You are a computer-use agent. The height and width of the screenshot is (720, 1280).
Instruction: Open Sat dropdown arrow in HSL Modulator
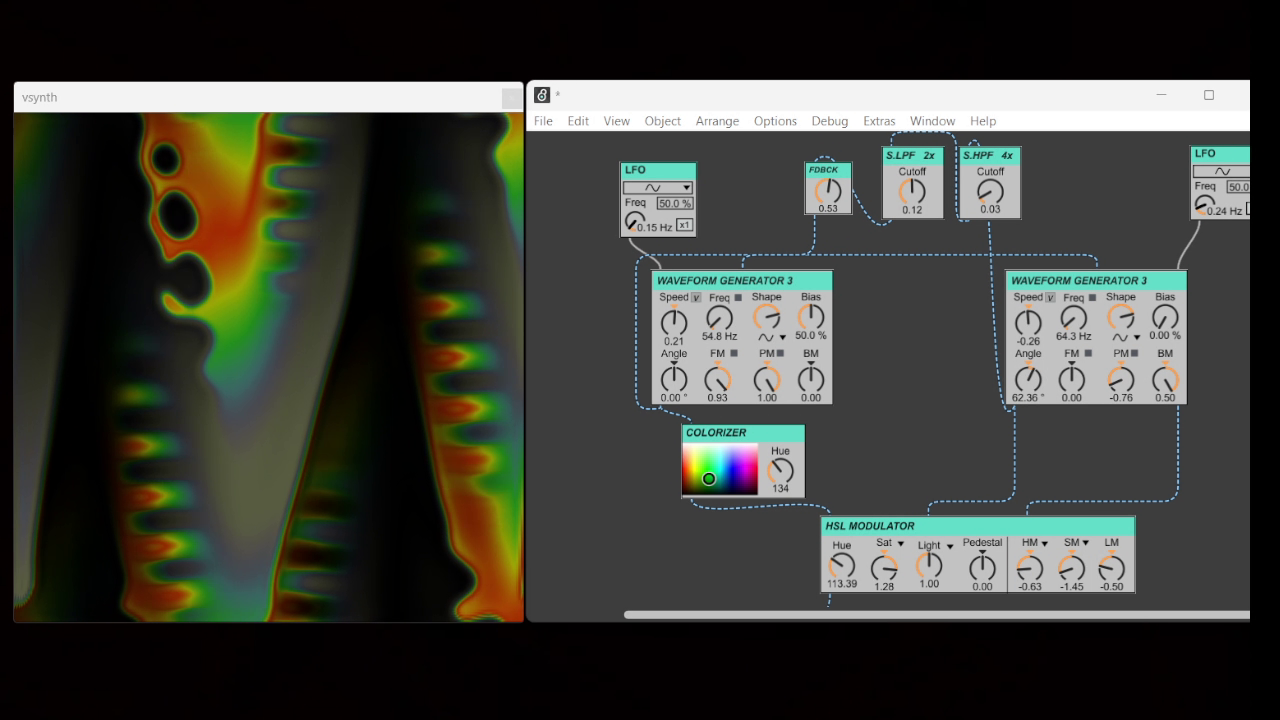coord(900,544)
